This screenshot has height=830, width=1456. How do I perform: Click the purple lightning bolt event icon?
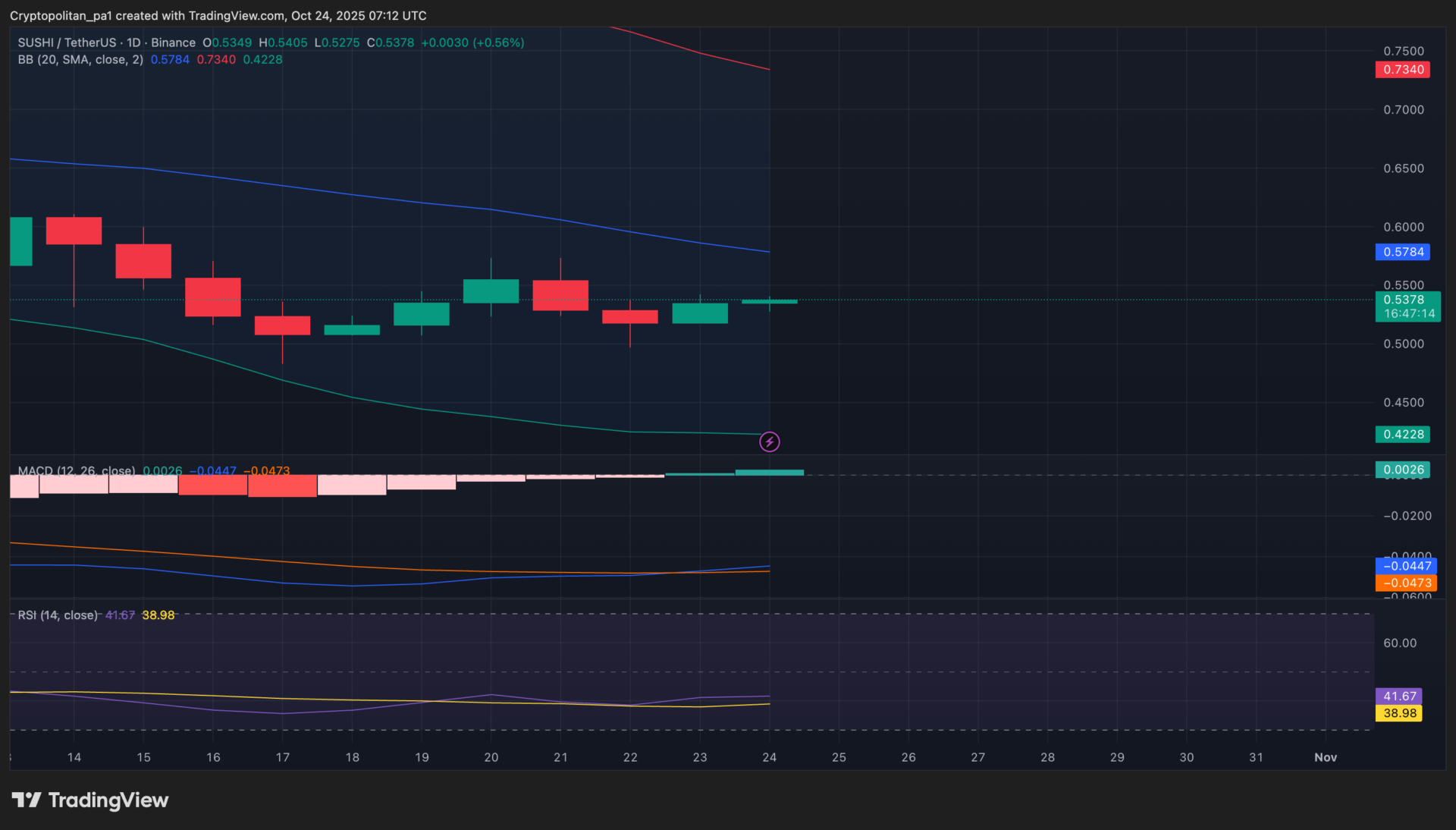pos(769,442)
